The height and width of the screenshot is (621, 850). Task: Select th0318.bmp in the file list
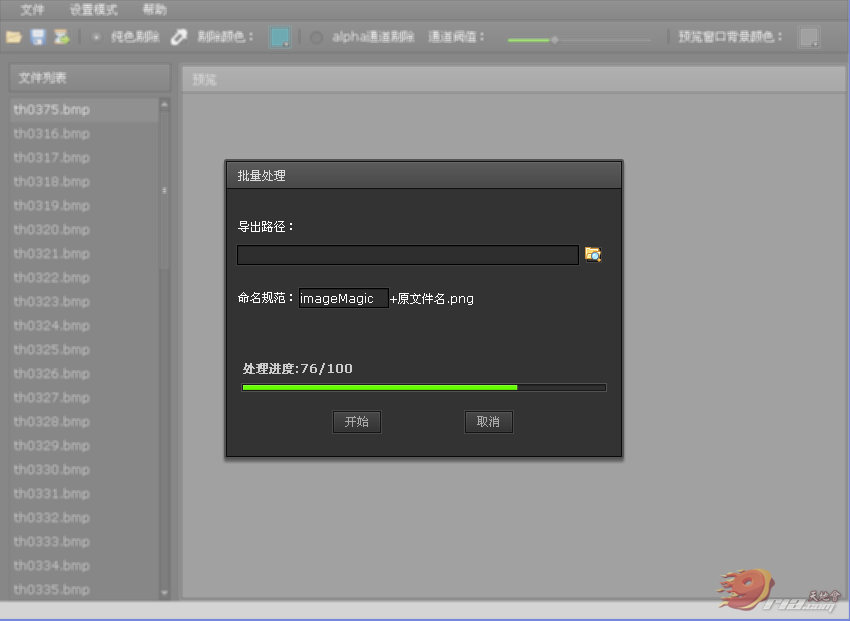point(84,182)
